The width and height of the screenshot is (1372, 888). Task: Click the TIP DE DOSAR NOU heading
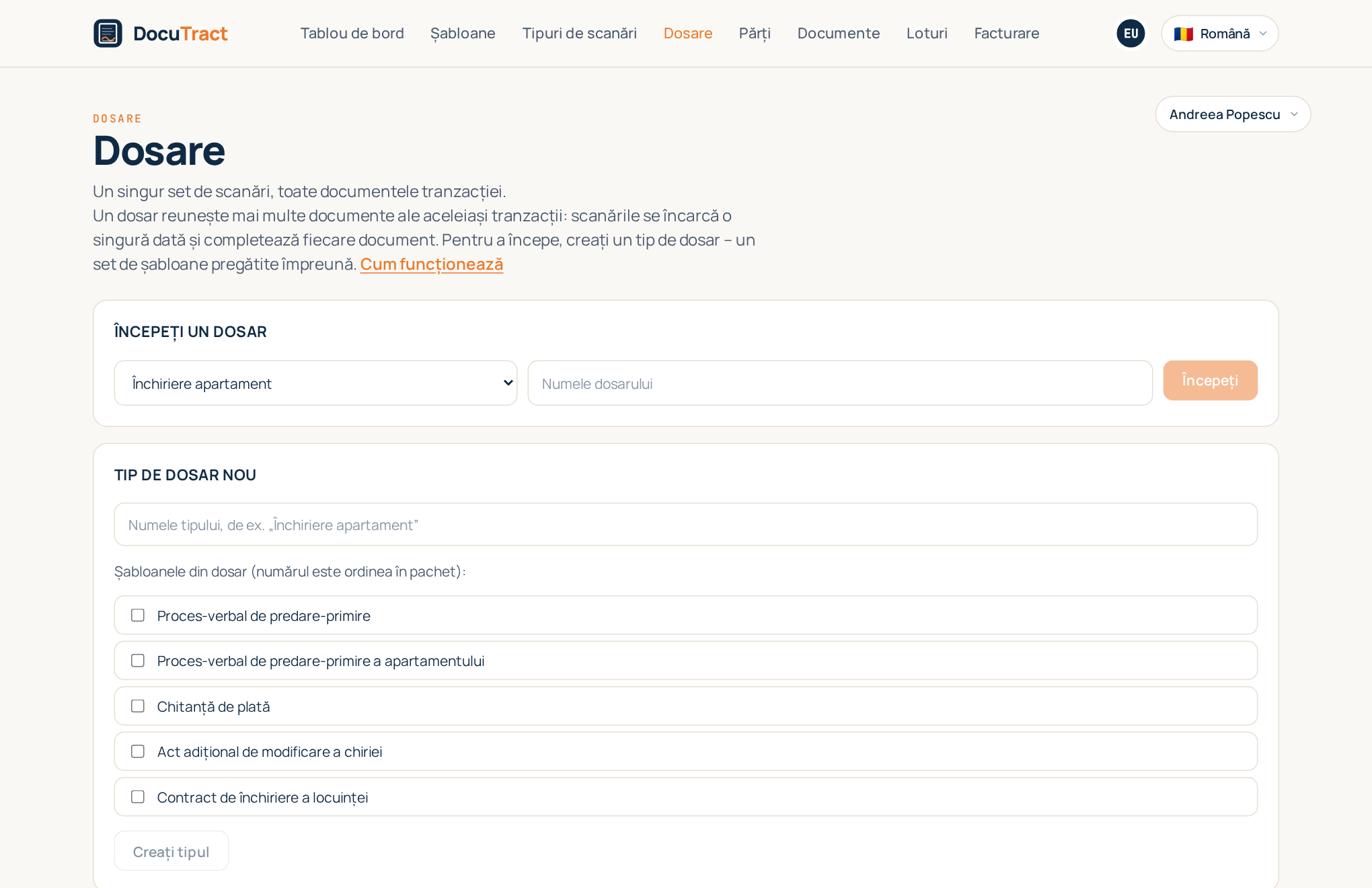pyautogui.click(x=185, y=475)
